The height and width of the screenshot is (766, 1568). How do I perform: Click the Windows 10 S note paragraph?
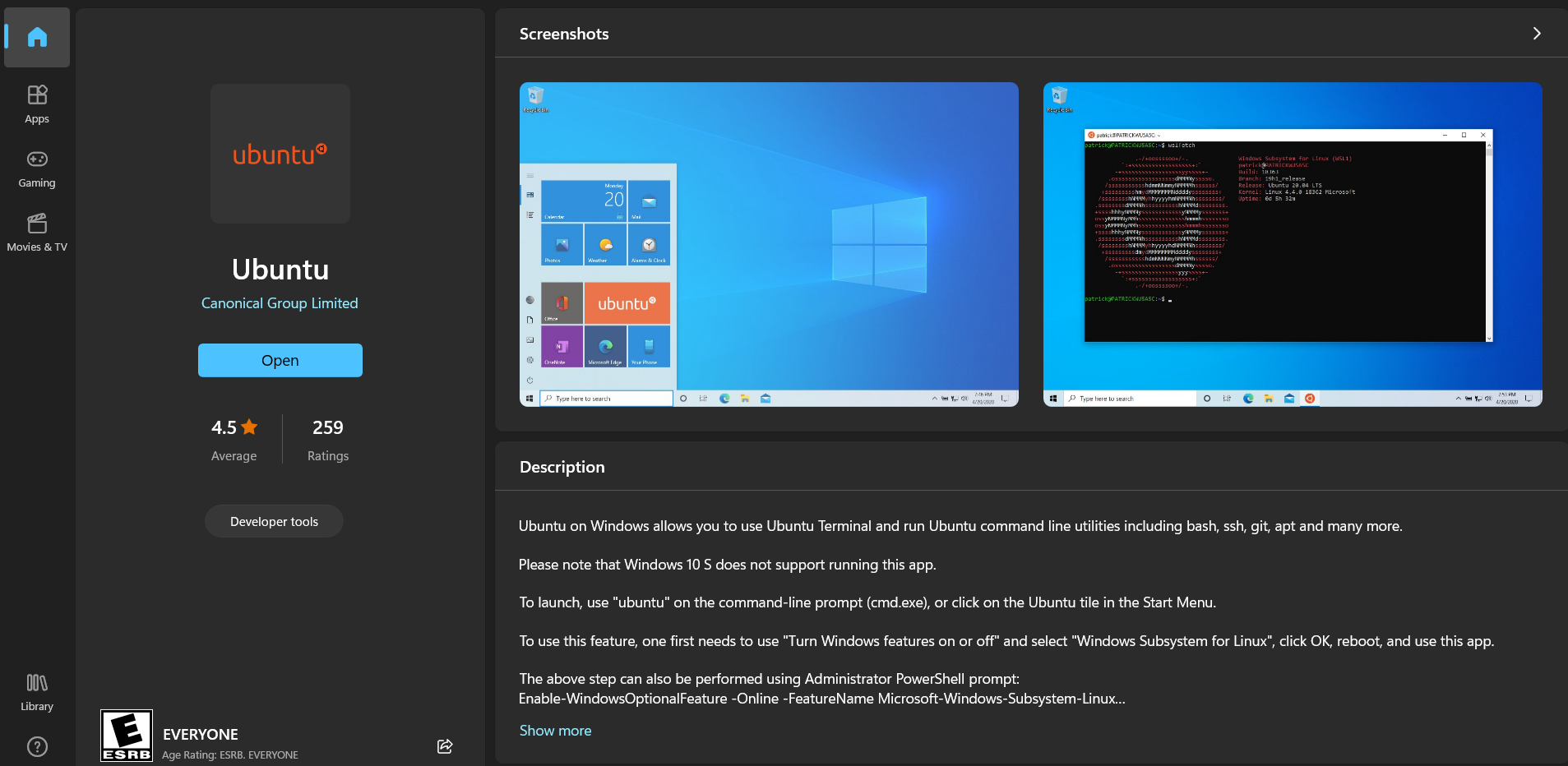[728, 565]
